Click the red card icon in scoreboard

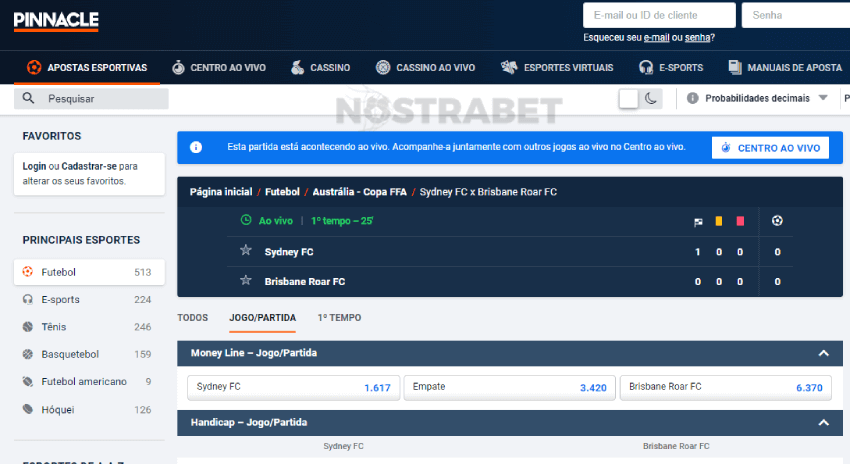pos(740,221)
